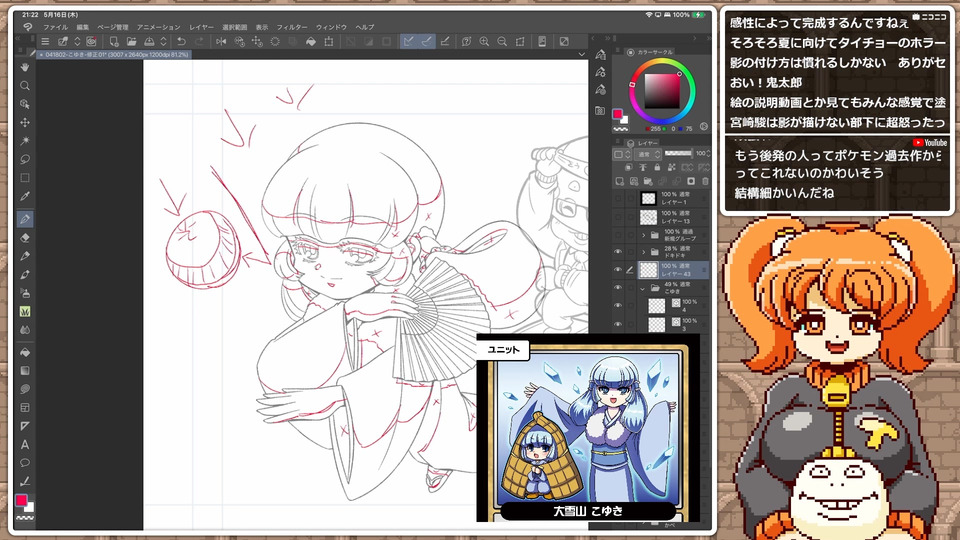Collapse the こゆき layer folder
960x540 pixels.
click(x=643, y=287)
